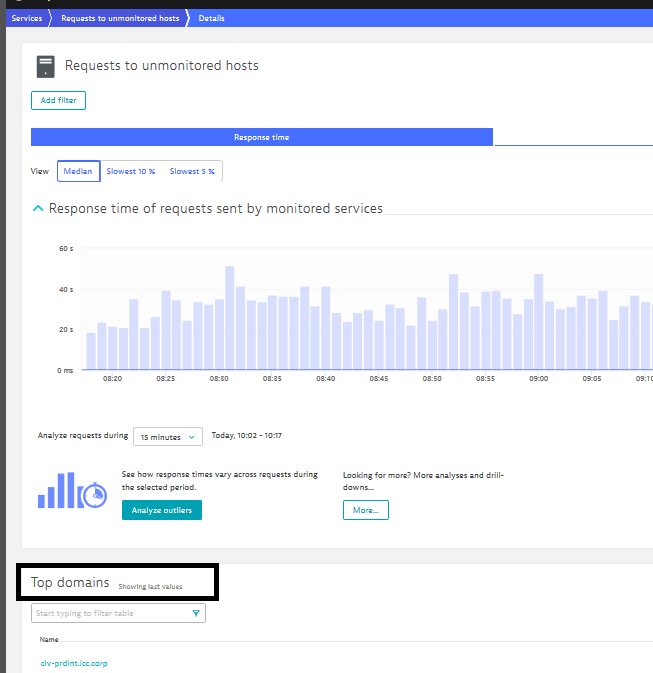This screenshot has height=673, width=653.
Task: Select the Median view option
Action: point(78,171)
